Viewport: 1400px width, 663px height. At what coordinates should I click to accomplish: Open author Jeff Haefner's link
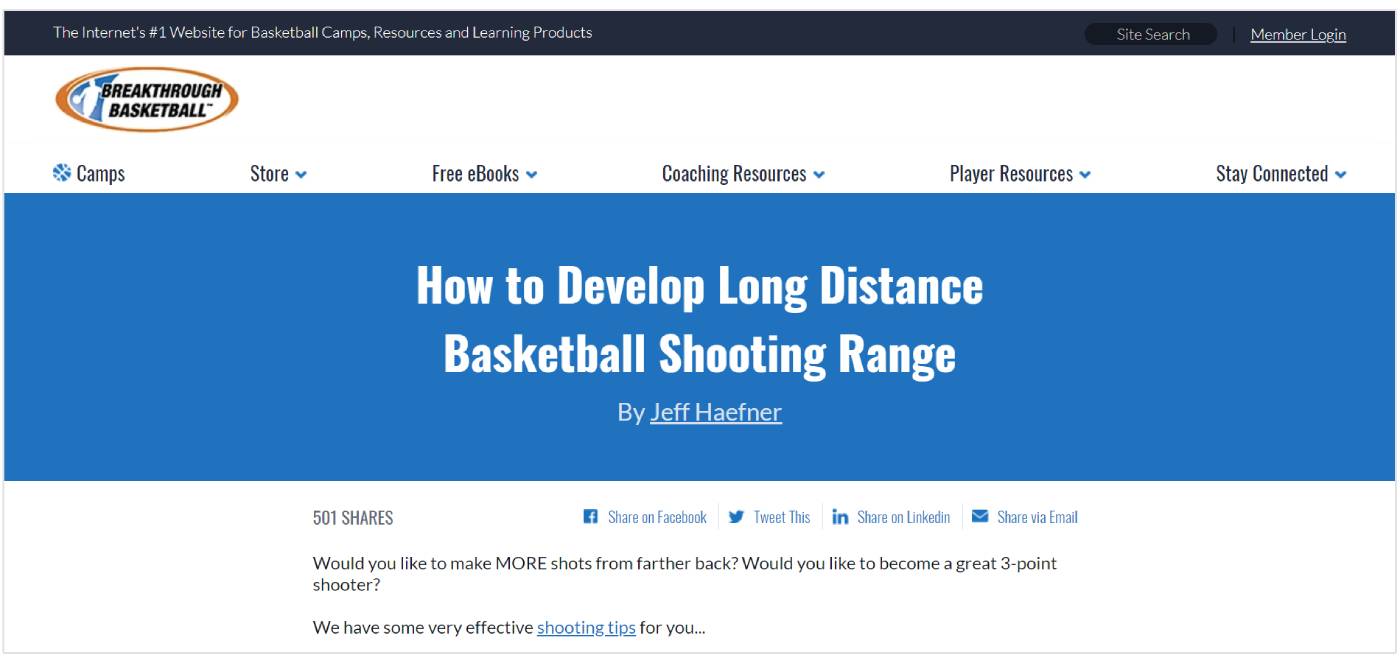click(x=716, y=412)
